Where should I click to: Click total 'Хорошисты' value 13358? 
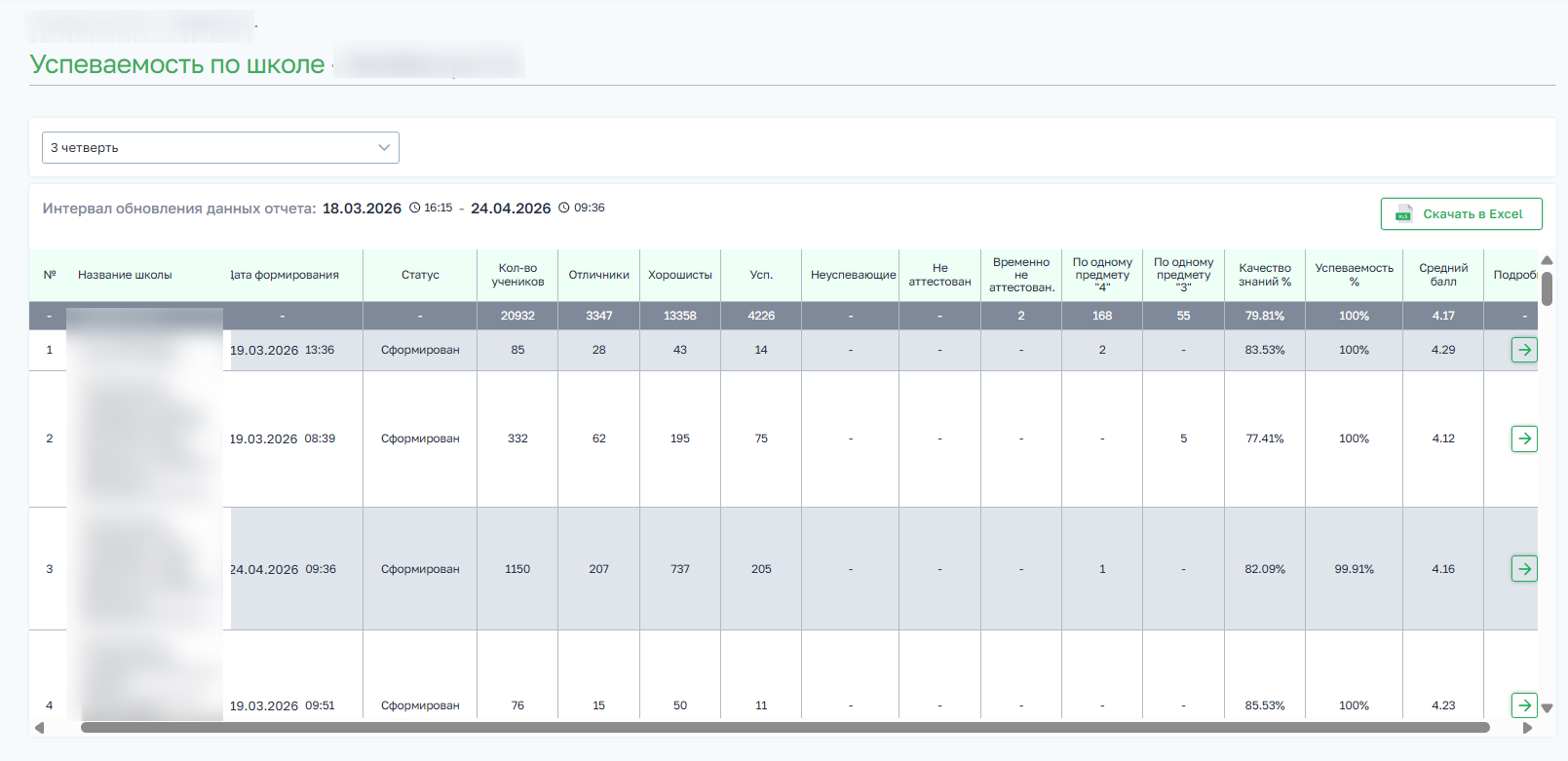680,316
